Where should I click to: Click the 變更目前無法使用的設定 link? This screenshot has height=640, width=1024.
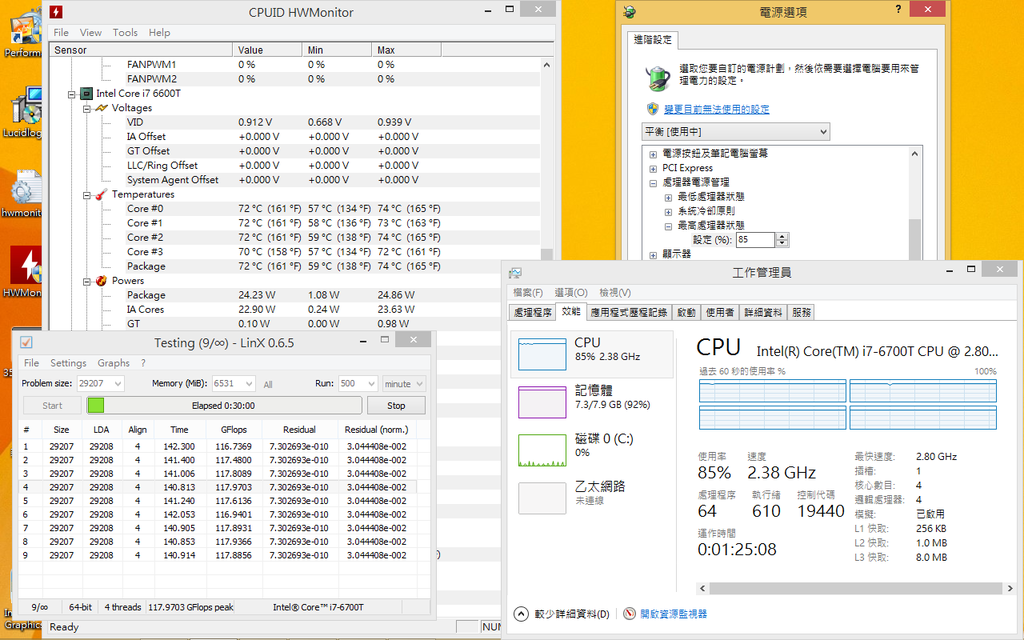tap(716, 109)
